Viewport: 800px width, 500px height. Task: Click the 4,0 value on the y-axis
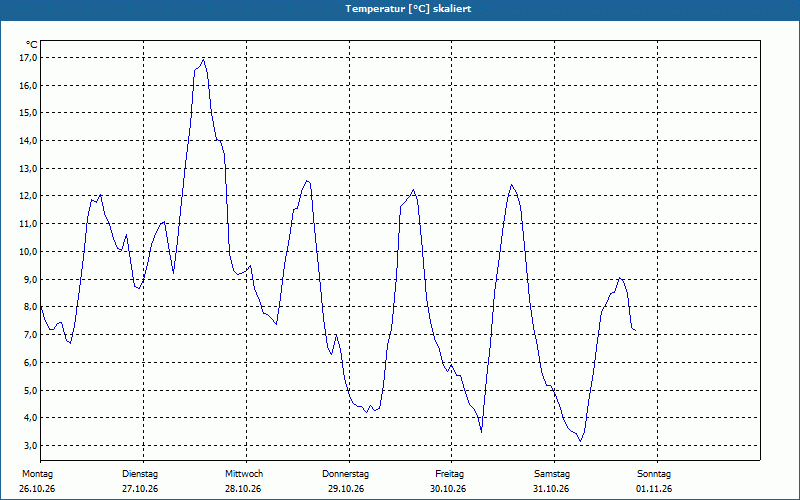pyautogui.click(x=30, y=418)
